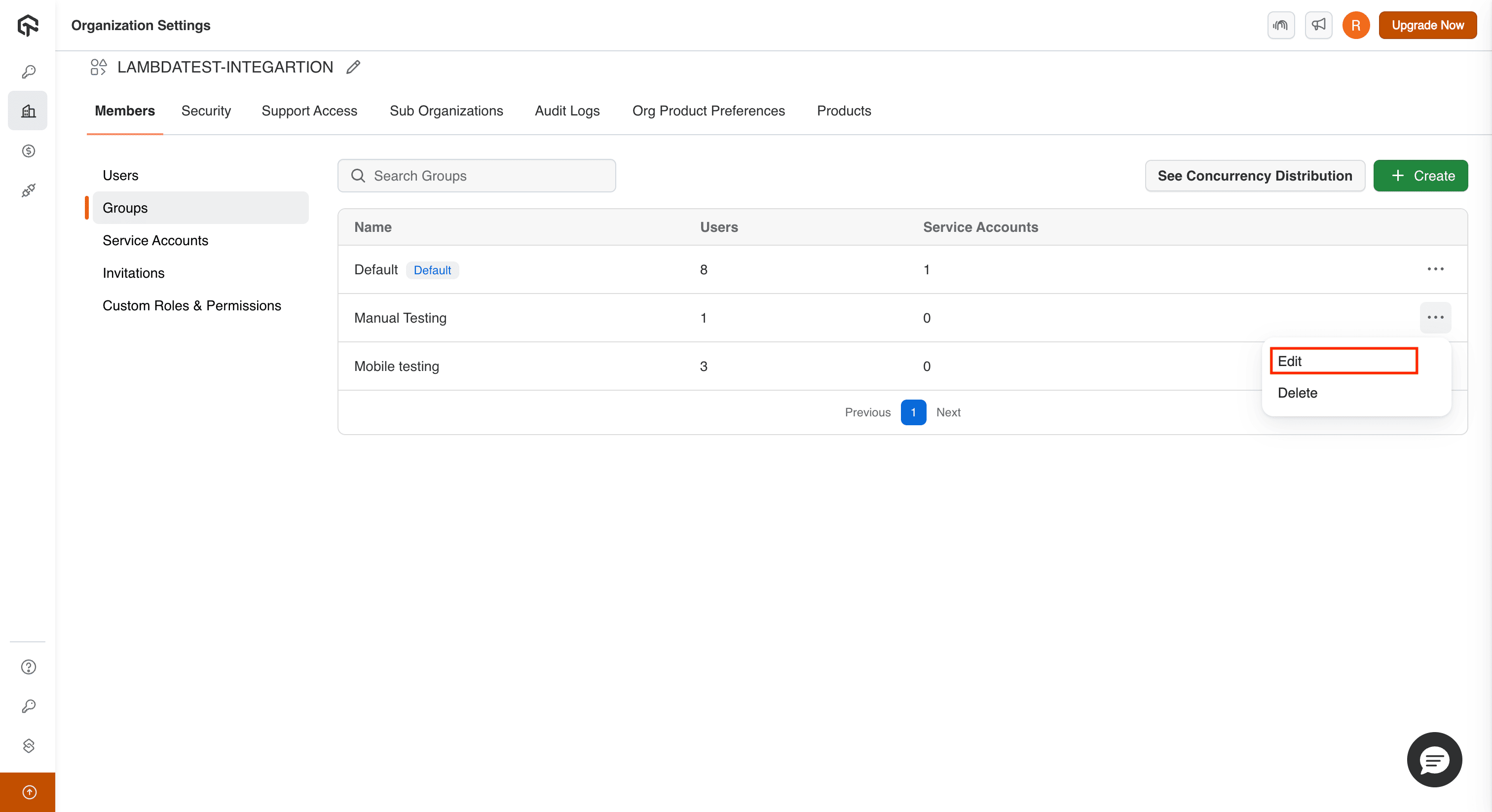This screenshot has width=1492, height=812.
Task: Select Edit in the context menu
Action: [1343, 360]
